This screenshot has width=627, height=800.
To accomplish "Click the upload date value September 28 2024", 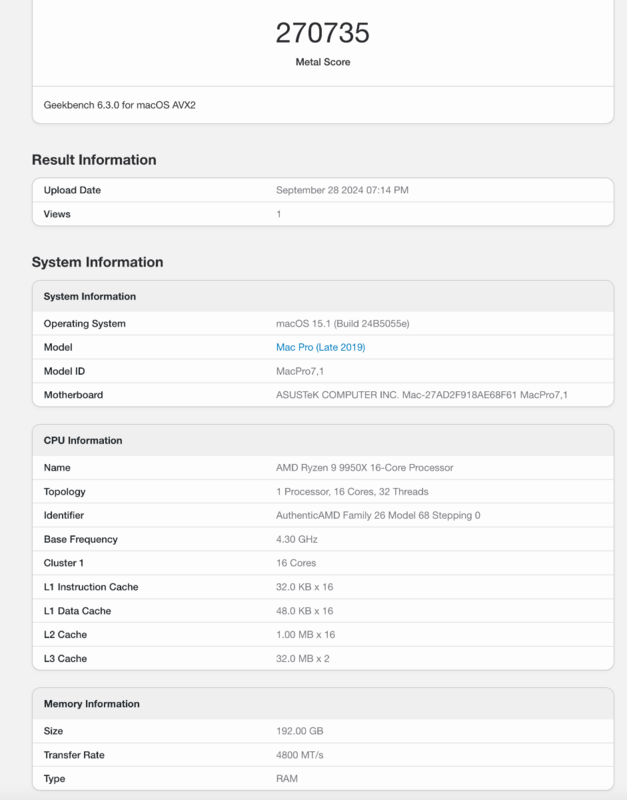I will point(342,190).
